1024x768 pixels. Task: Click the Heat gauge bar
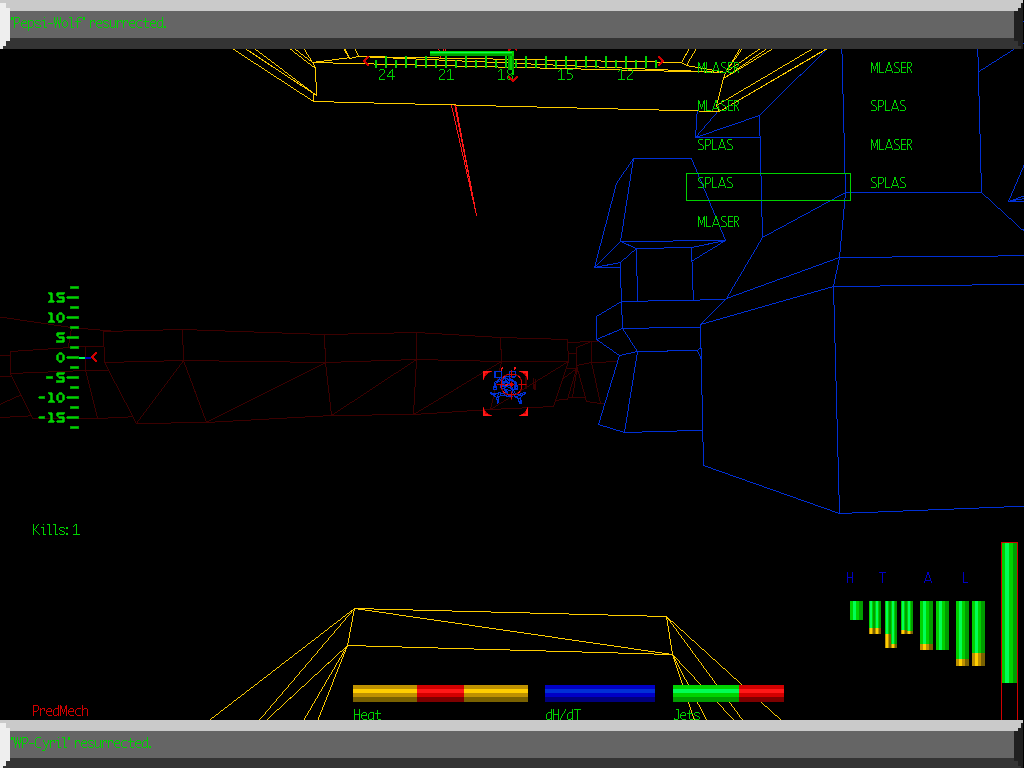[440, 693]
